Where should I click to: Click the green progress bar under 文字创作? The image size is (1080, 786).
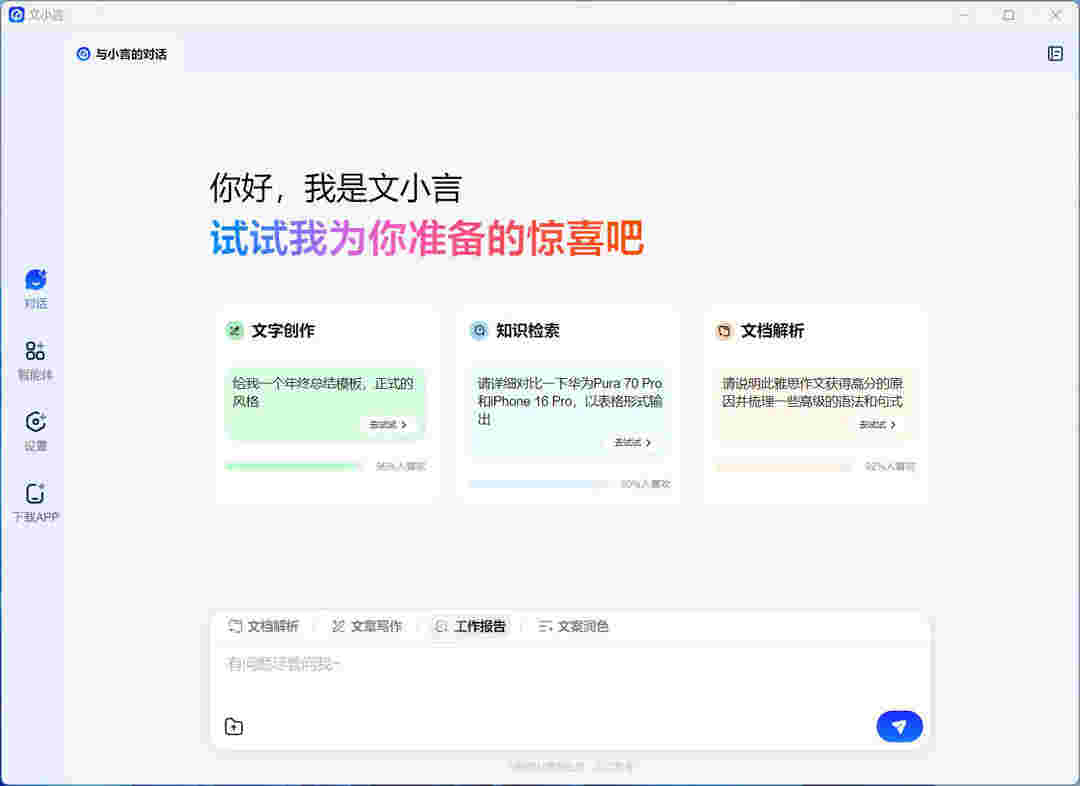click(x=293, y=466)
